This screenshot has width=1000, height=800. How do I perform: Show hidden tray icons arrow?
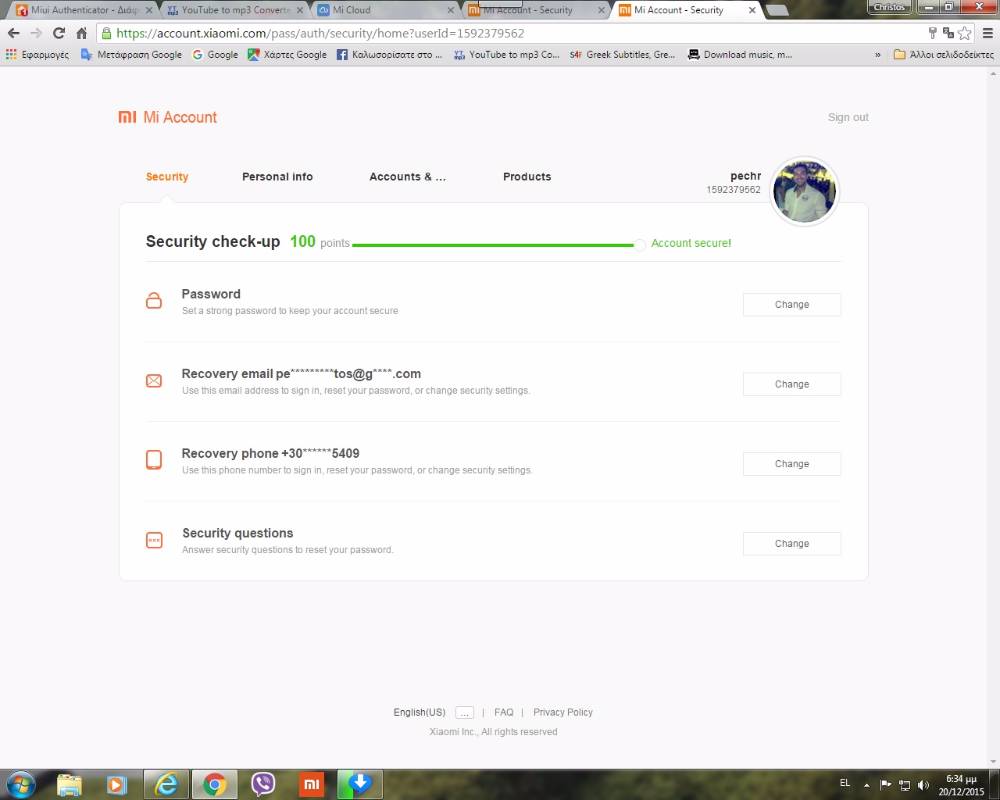867,785
